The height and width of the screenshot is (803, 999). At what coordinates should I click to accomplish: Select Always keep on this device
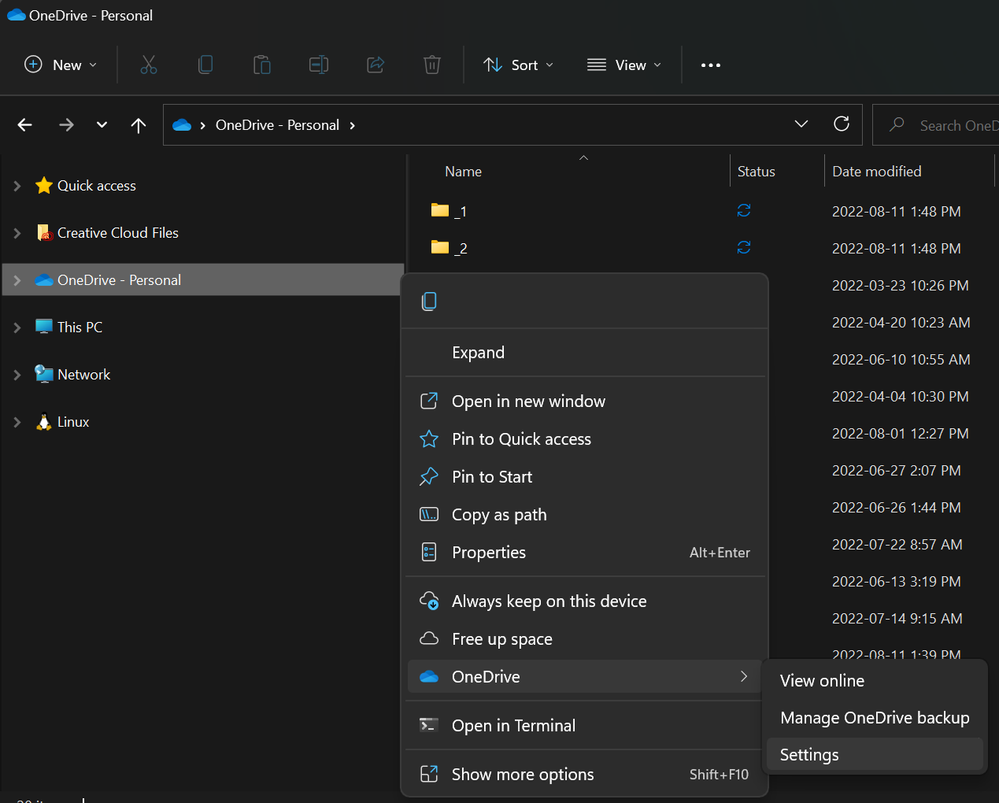click(549, 601)
